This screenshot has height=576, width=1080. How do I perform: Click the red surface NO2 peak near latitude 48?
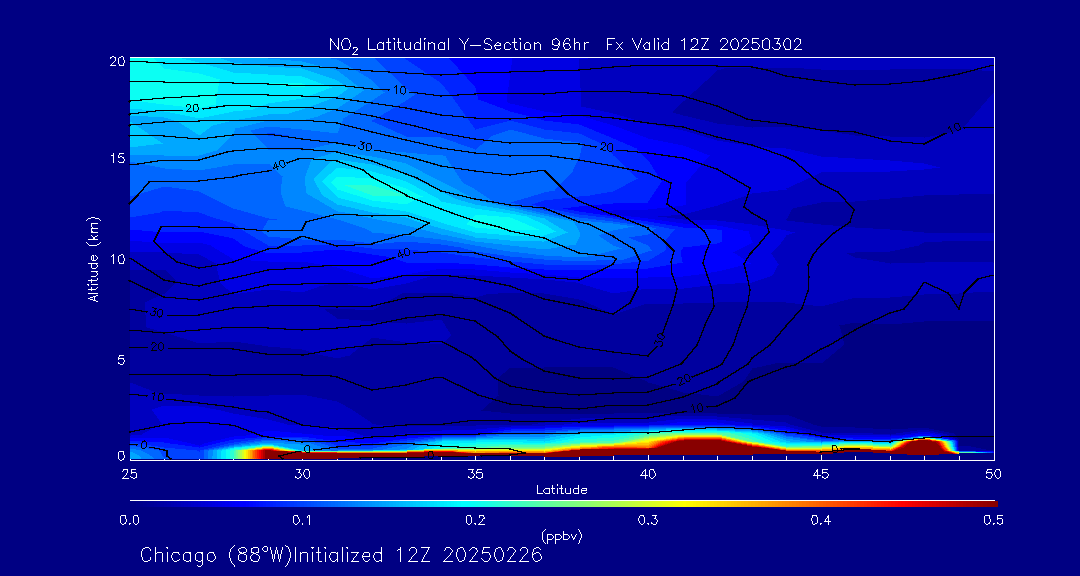(923, 446)
